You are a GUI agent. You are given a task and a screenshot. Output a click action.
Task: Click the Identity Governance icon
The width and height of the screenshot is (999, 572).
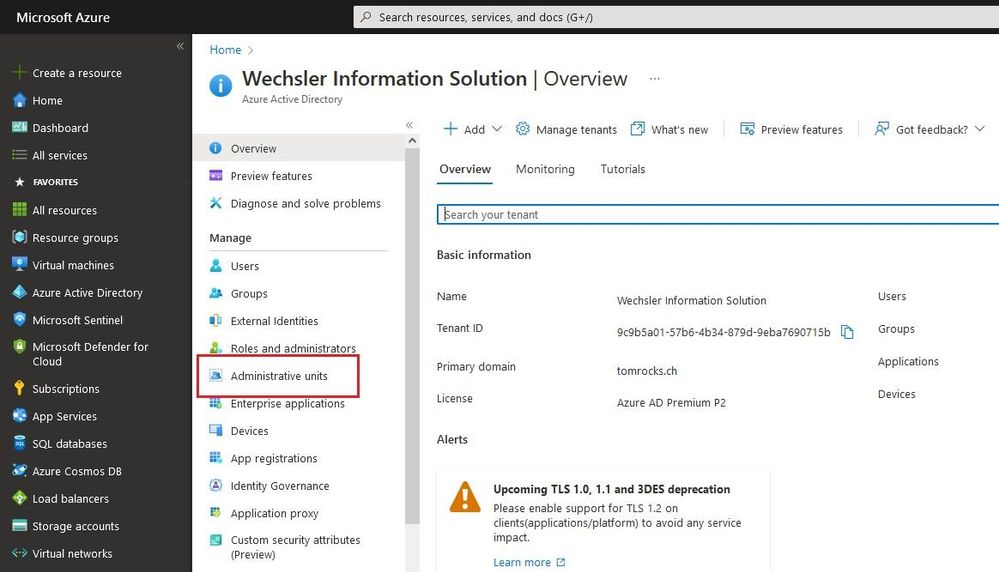216,485
